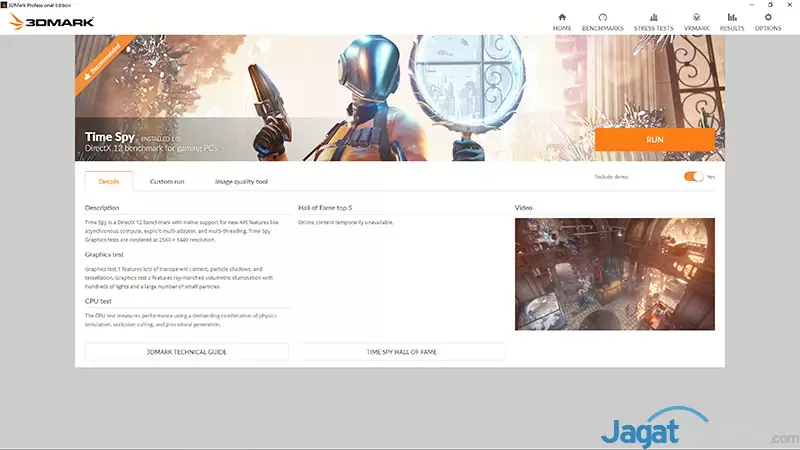Click the Time Spy title text
Image resolution: width=800 pixels, height=450 pixels.
[110, 137]
